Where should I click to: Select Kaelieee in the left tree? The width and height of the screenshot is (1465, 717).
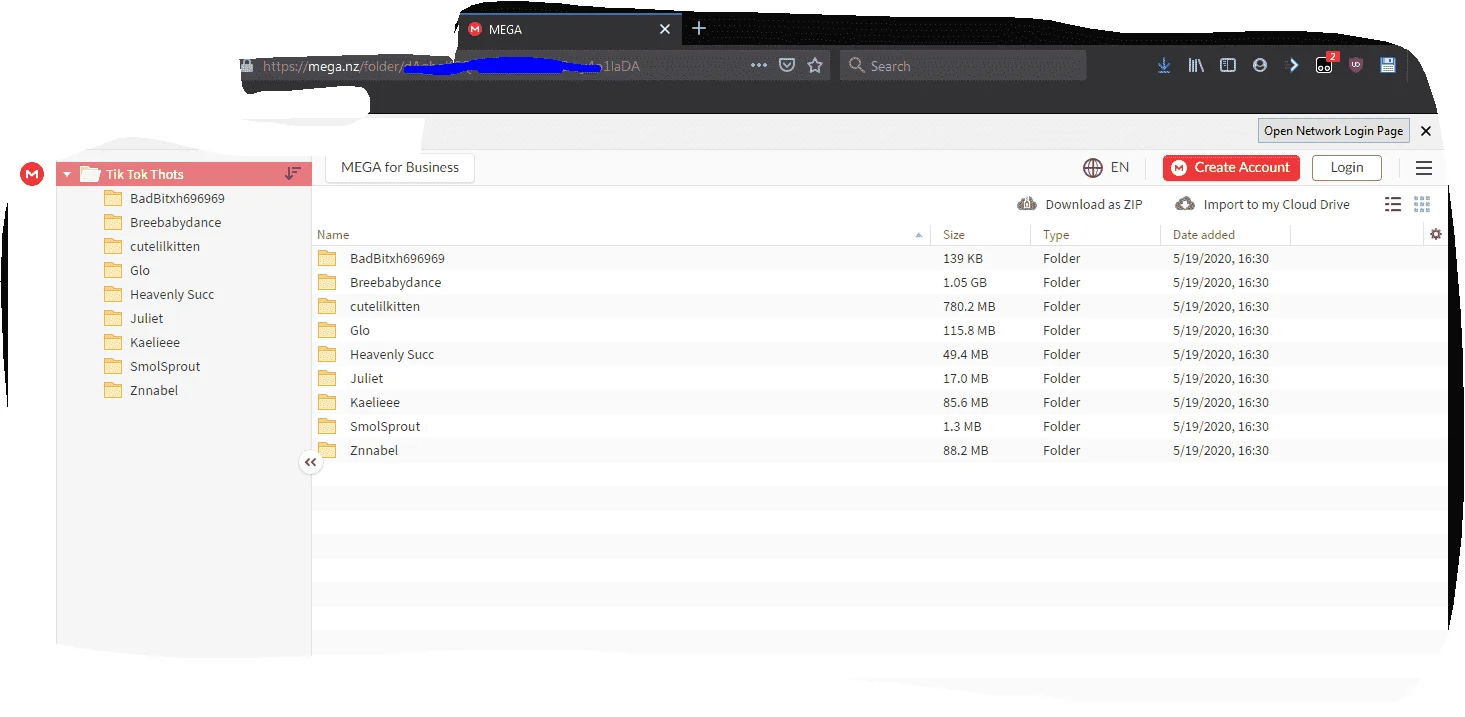coord(154,342)
